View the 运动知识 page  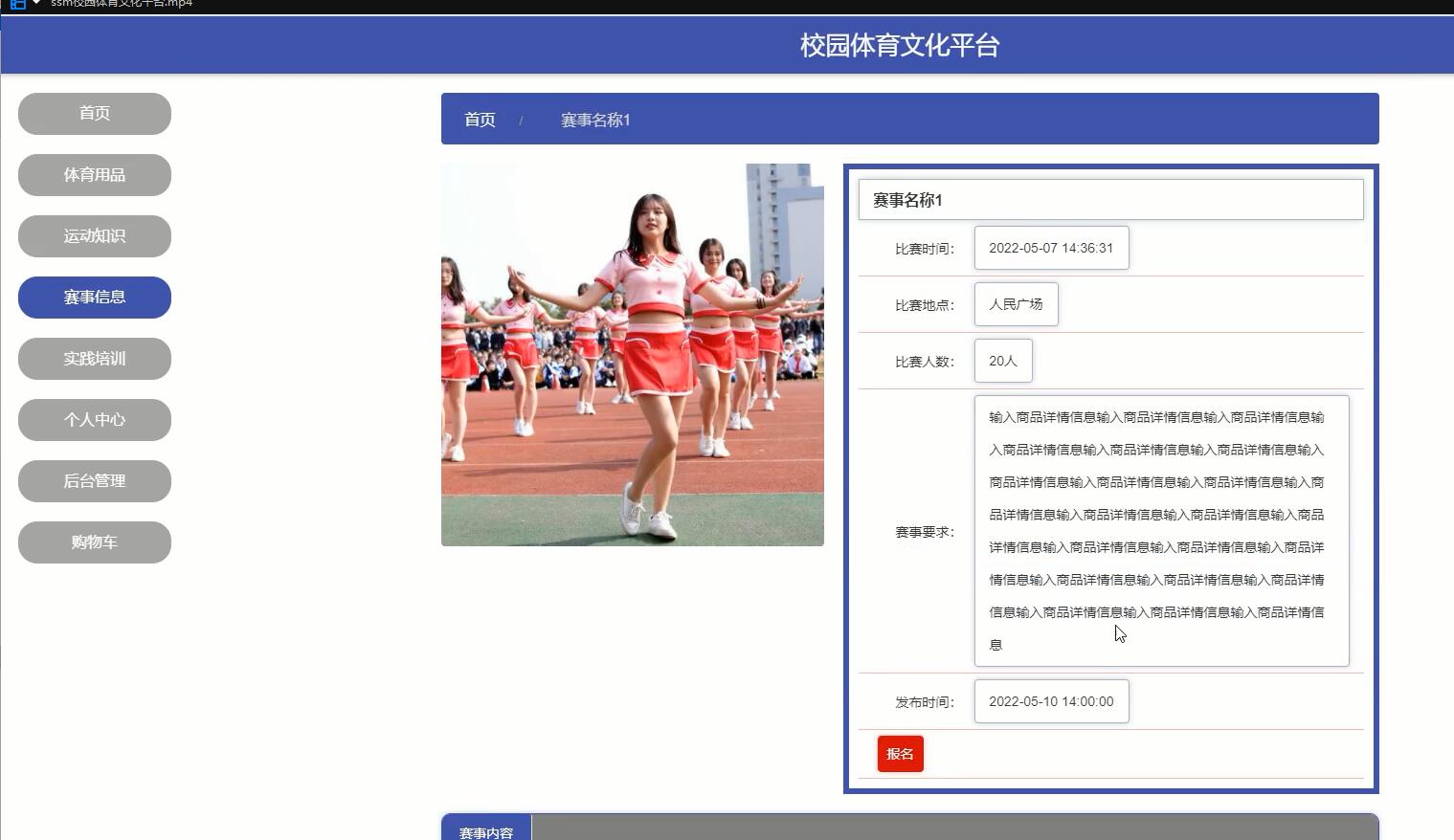(x=94, y=235)
